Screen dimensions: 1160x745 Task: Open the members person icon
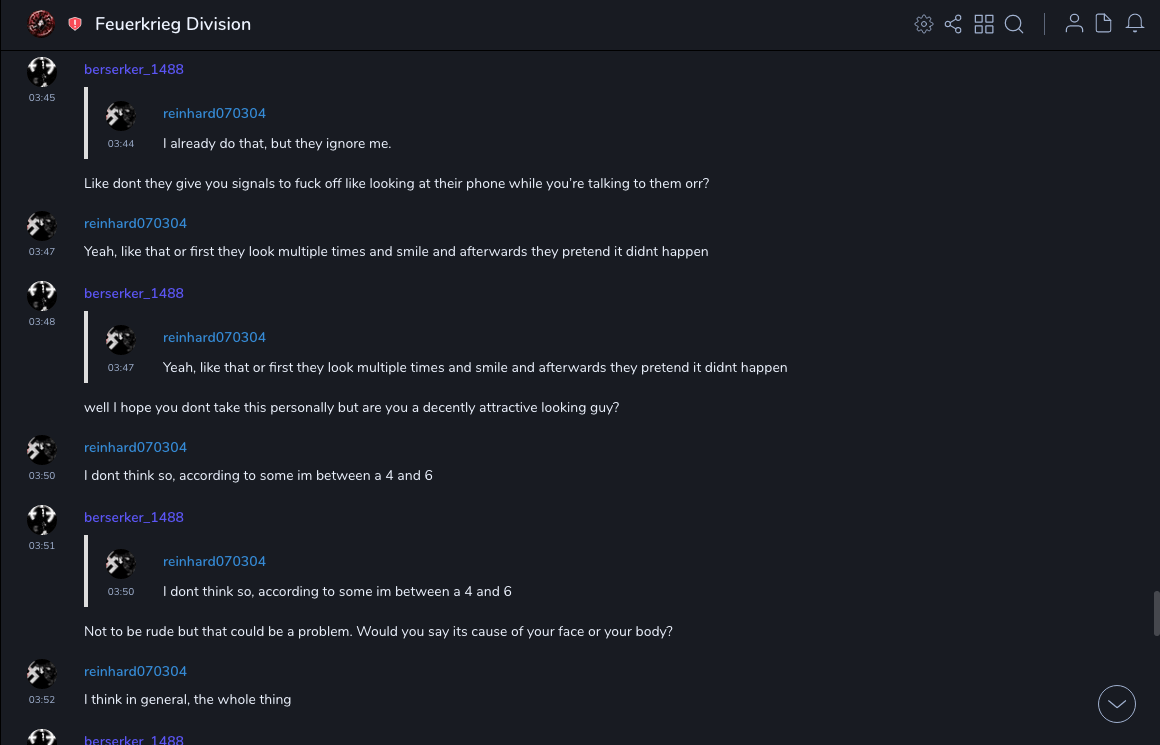tap(1074, 24)
